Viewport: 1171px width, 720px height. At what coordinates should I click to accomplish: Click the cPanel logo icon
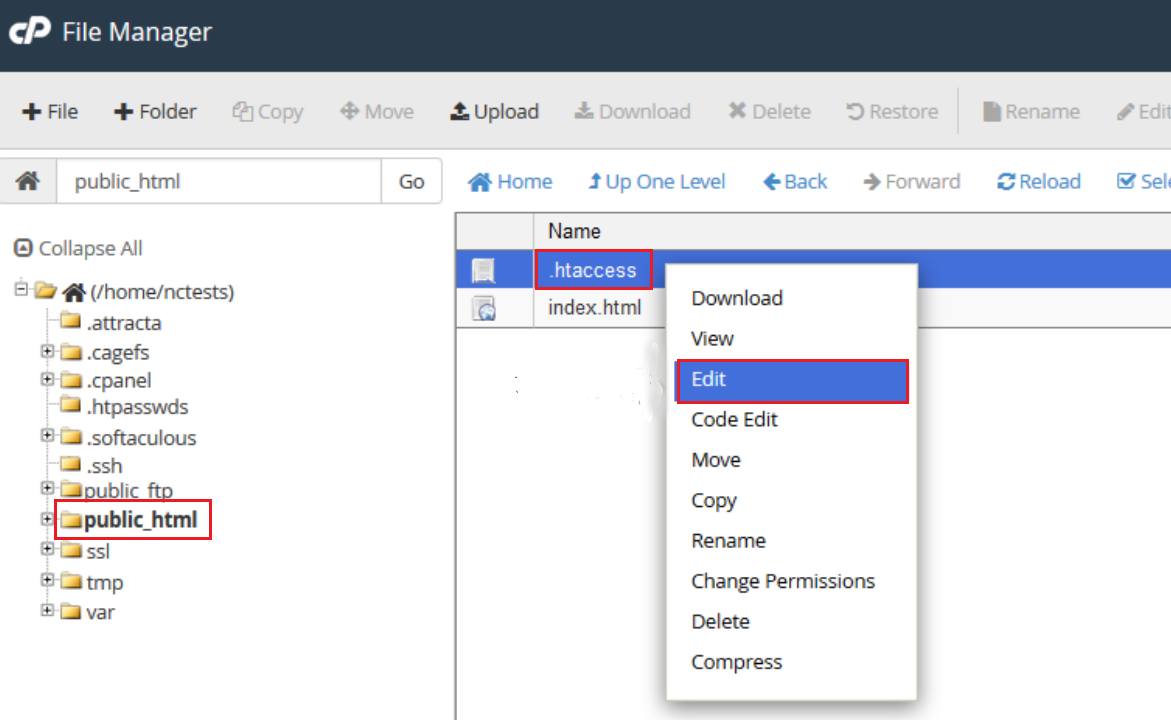pyautogui.click(x=29, y=32)
